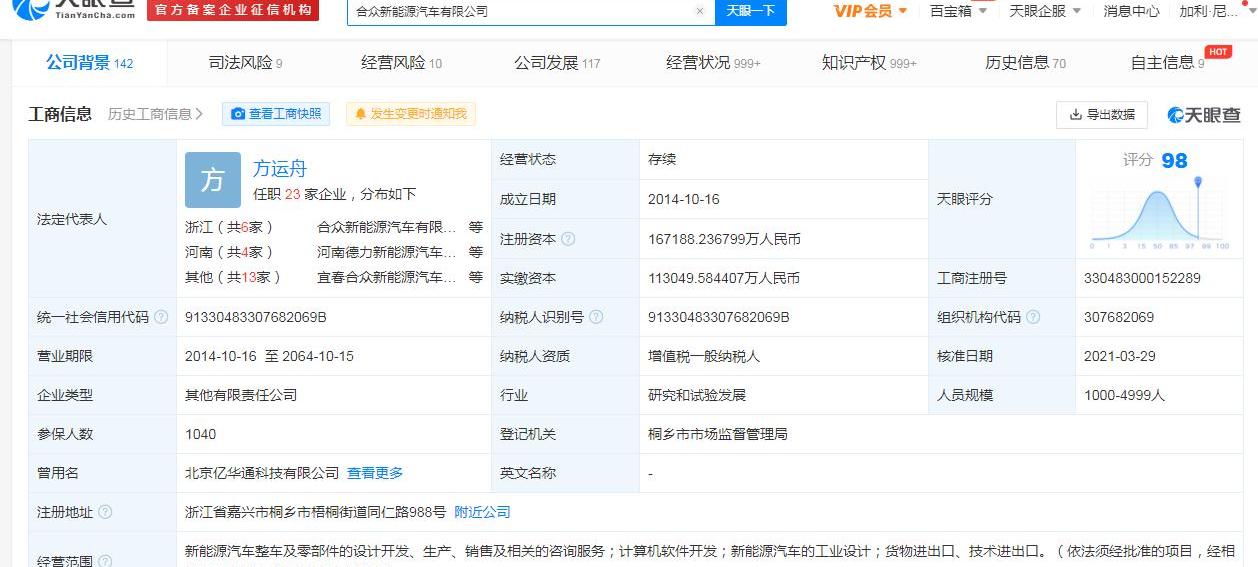
Task: Open the 加利·尼 user account menu
Action: click(1215, 11)
